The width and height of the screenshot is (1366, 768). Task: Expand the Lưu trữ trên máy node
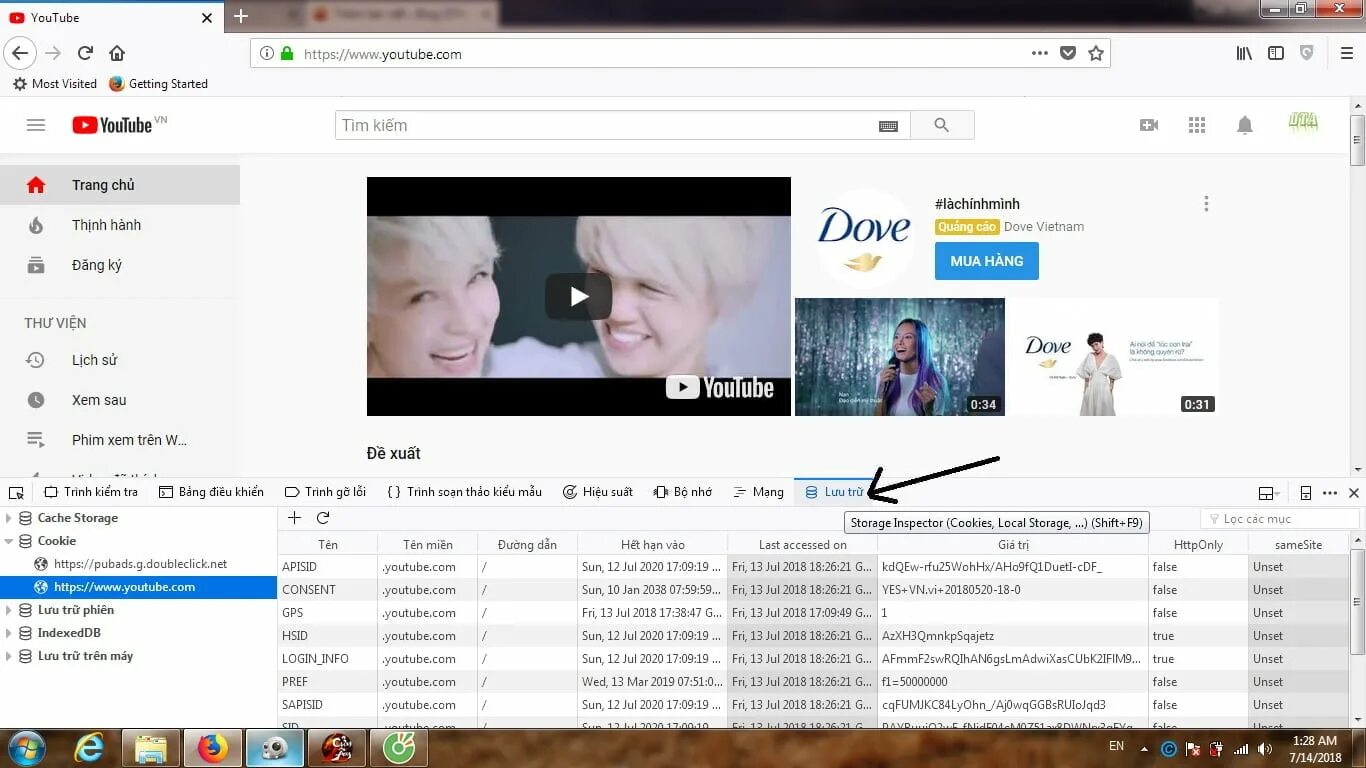pyautogui.click(x=9, y=656)
